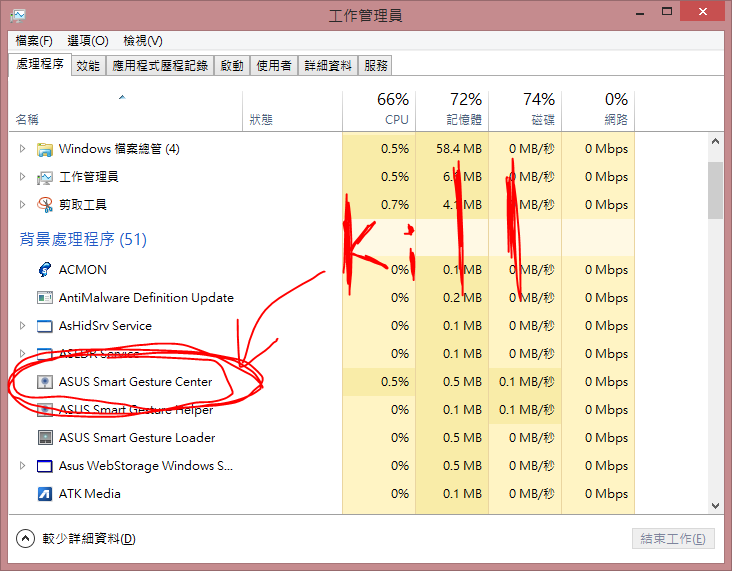Sort by the 74% 磁碟 column header
The width and height of the screenshot is (732, 571).
pyautogui.click(x=525, y=111)
